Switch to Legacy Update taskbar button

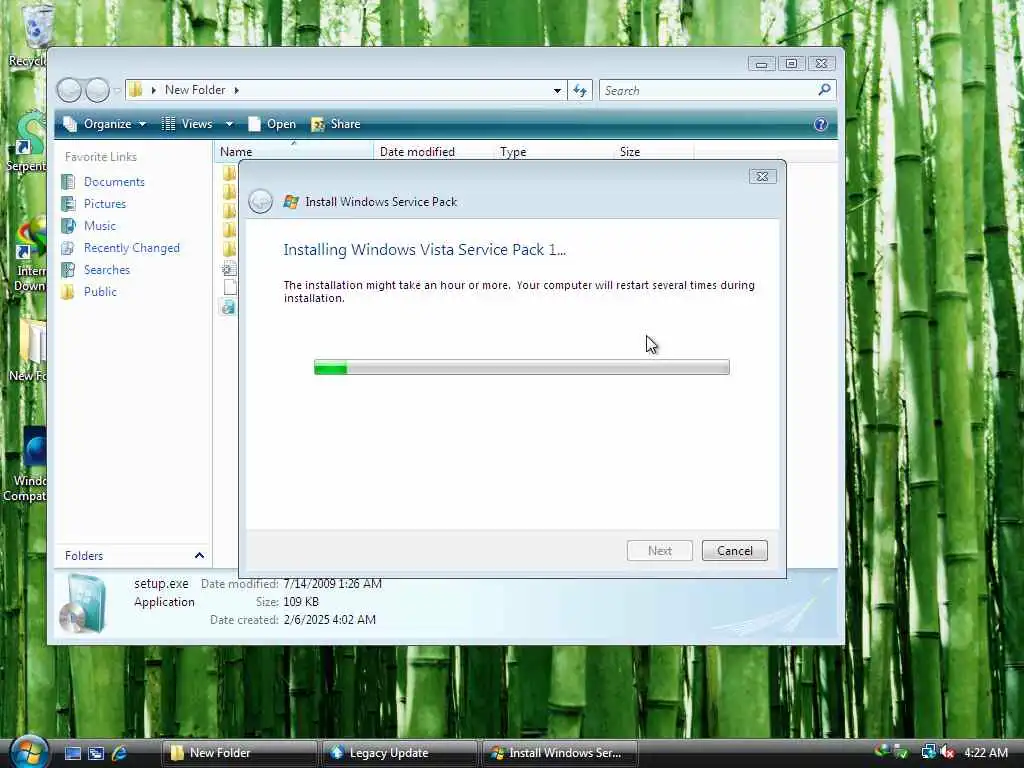coord(399,753)
